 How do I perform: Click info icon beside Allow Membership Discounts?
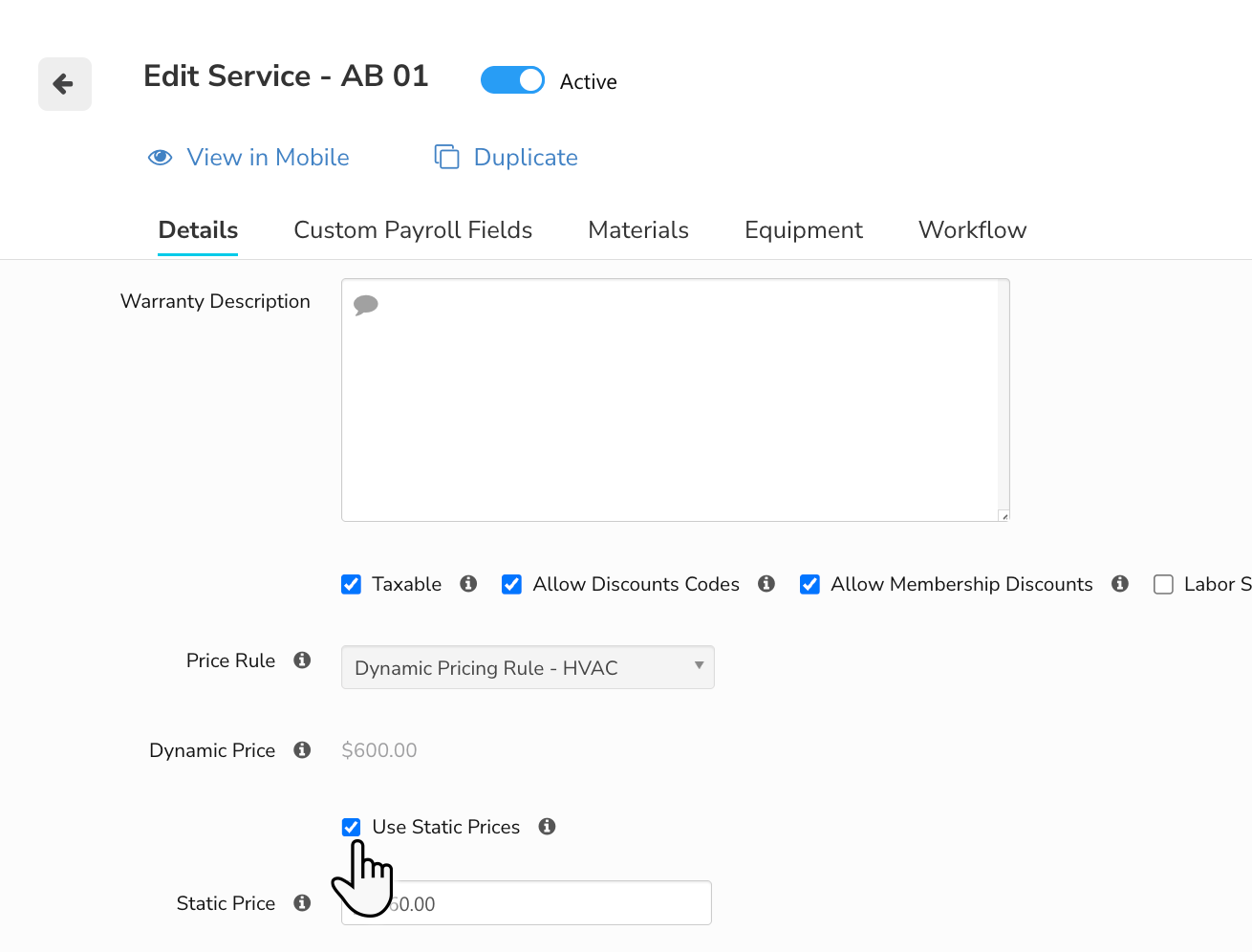(x=1120, y=583)
